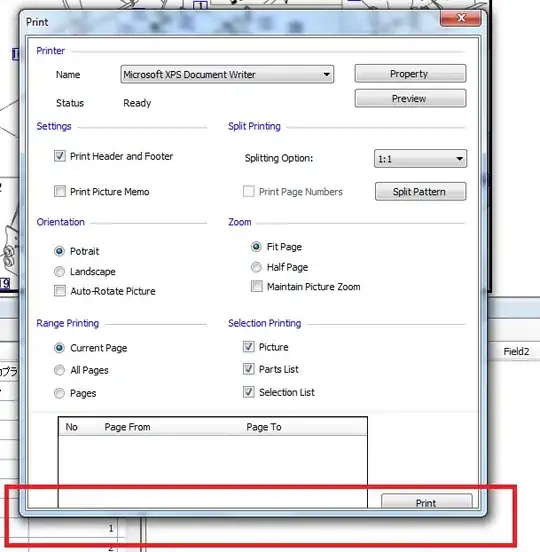The width and height of the screenshot is (540, 552).
Task: Uncheck Parts List checkbox
Action: point(249,369)
